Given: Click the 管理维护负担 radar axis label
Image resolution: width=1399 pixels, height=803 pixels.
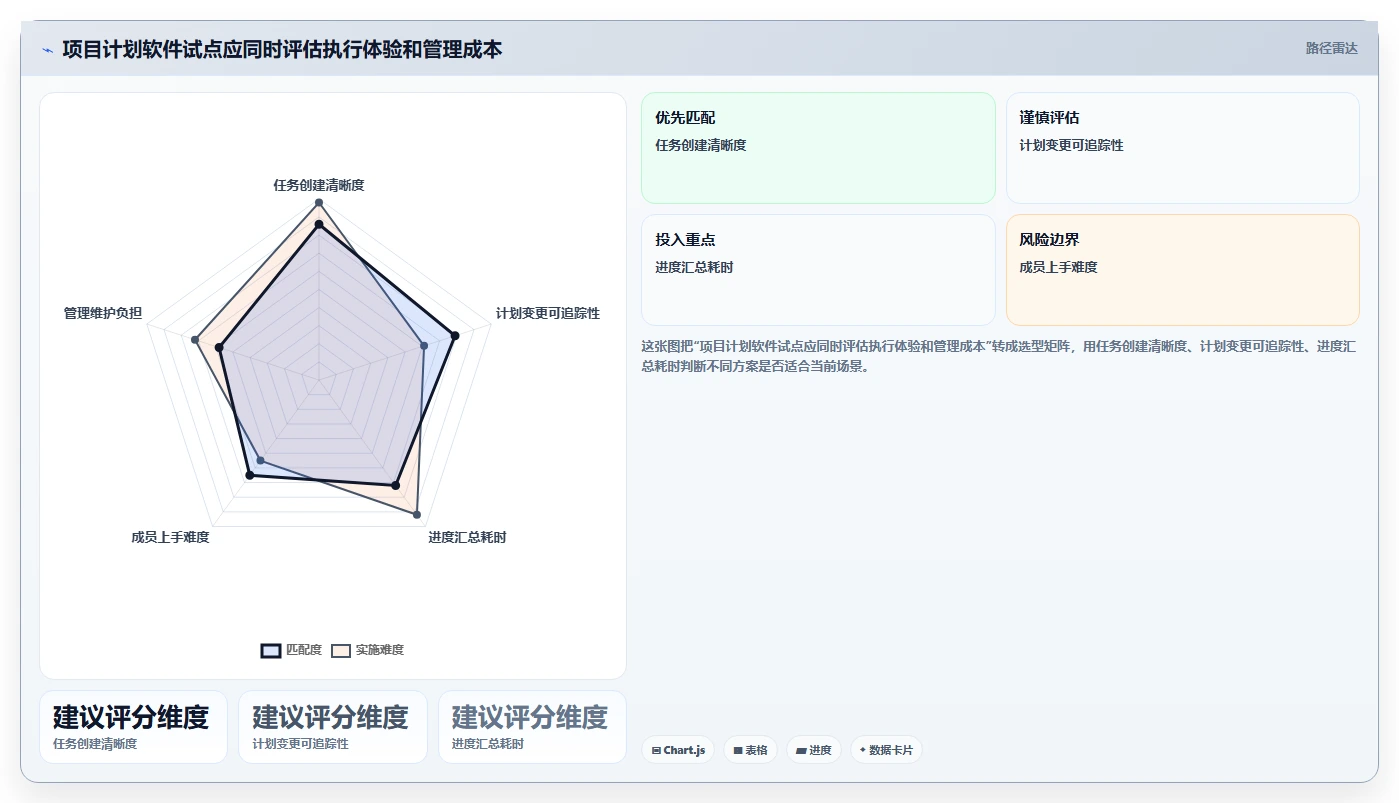Looking at the screenshot, I should (x=103, y=313).
